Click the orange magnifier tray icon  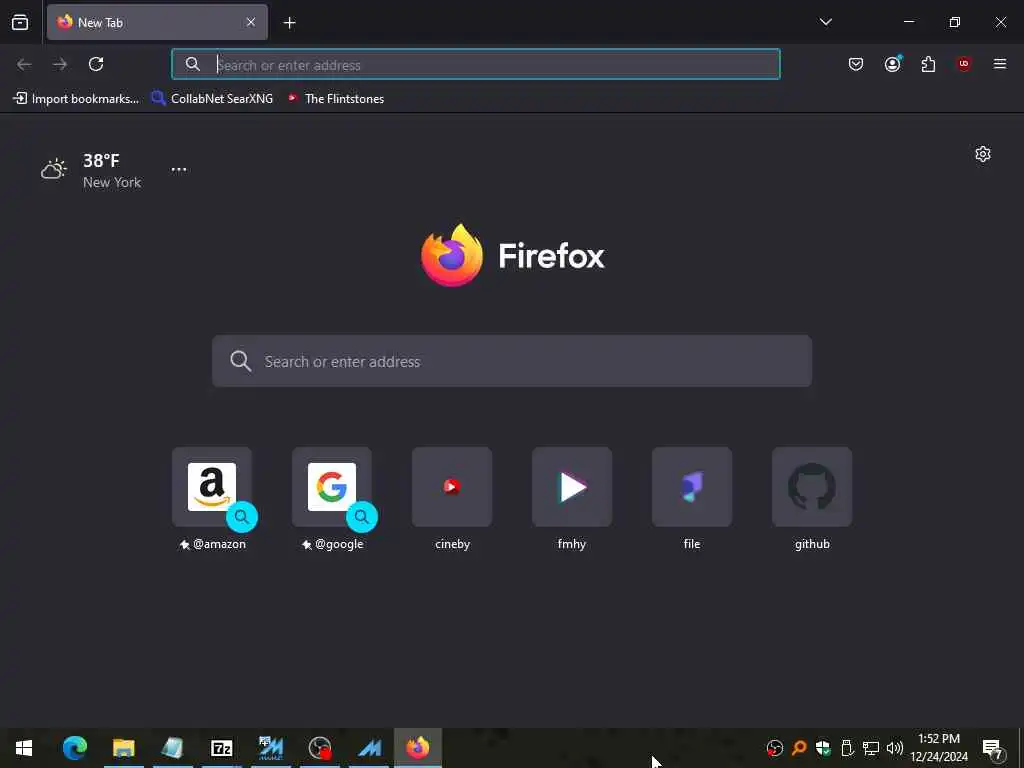click(799, 748)
